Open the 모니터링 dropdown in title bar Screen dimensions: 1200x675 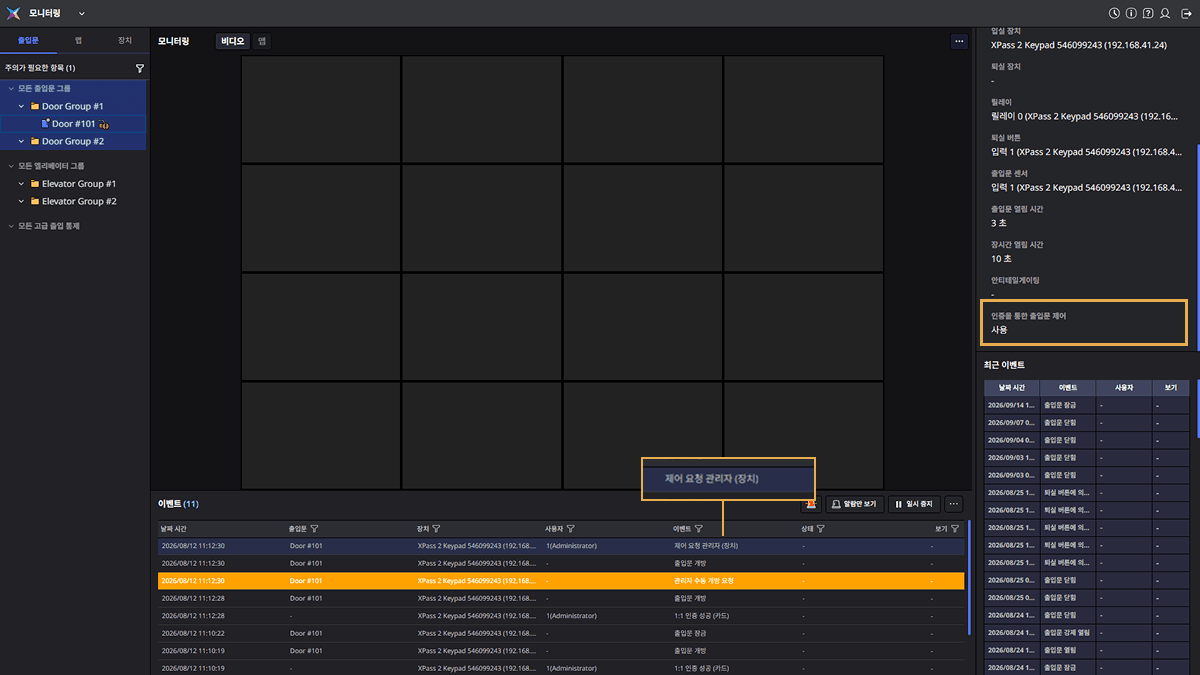[82, 14]
